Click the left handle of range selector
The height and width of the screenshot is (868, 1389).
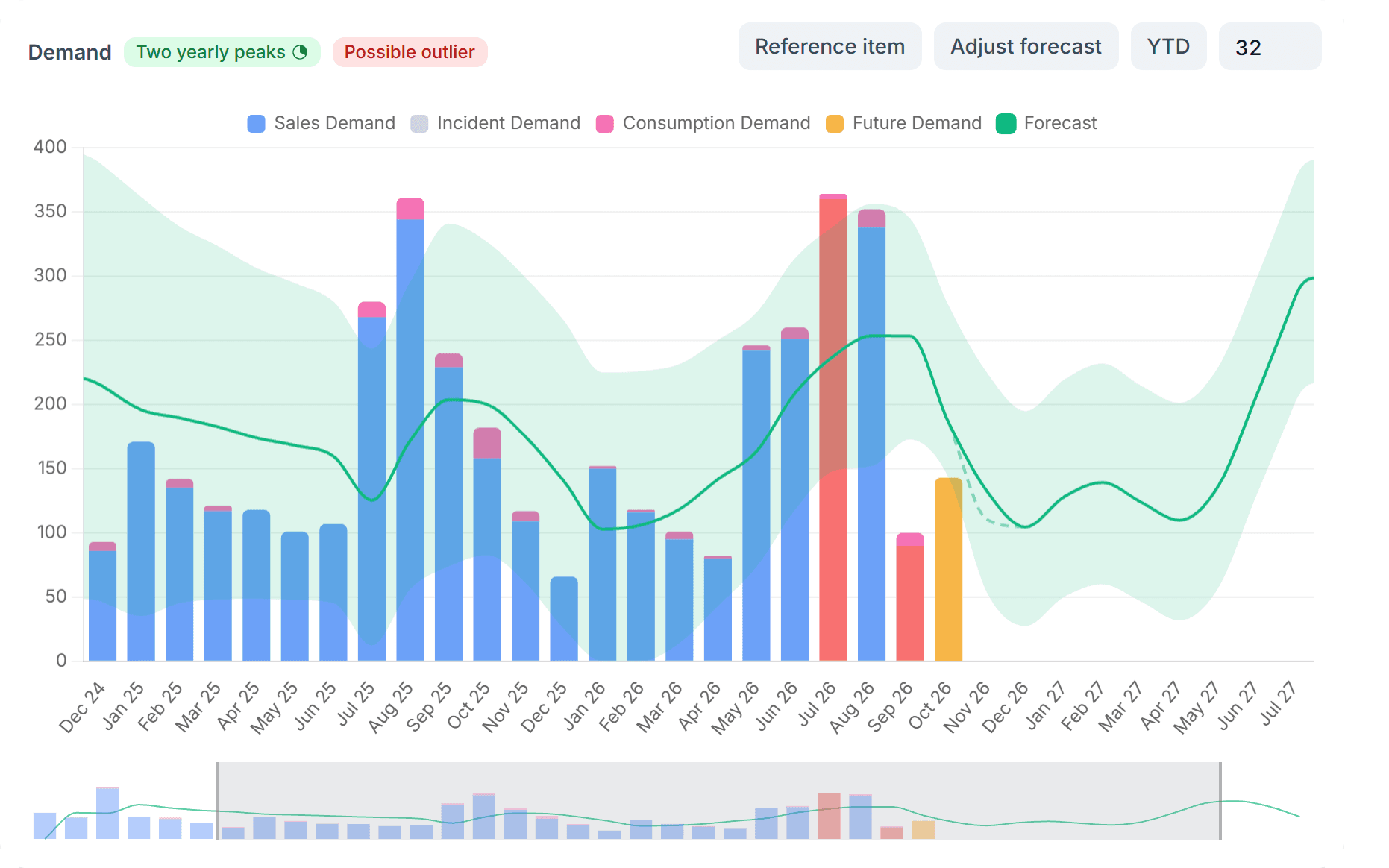click(x=218, y=801)
